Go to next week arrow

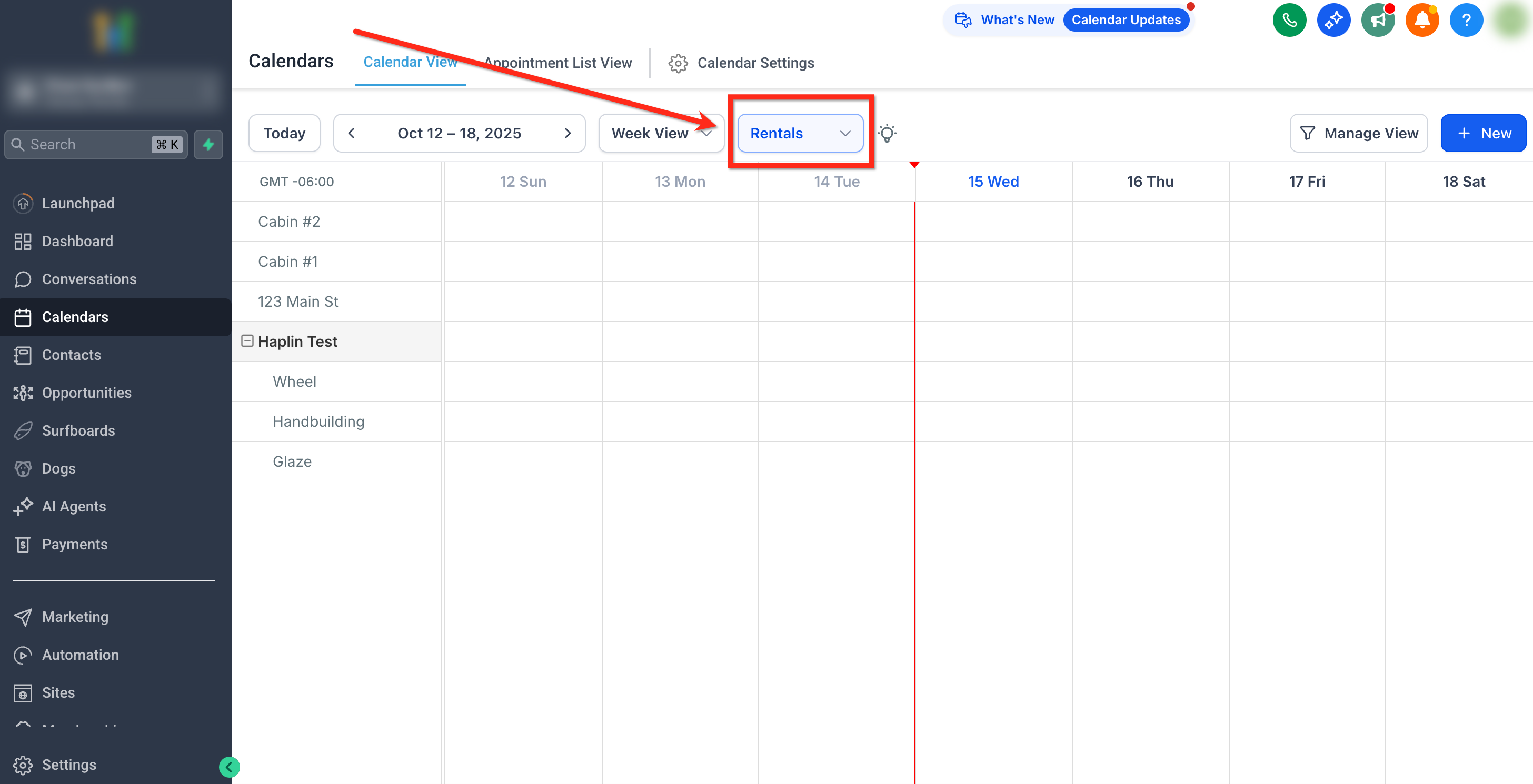pos(567,133)
